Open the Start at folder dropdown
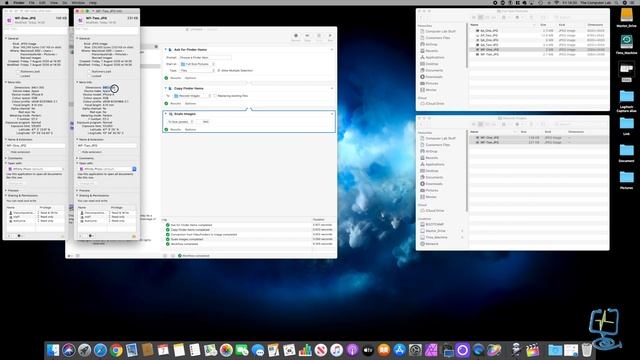This screenshot has height=360, width=640. pyautogui.click(x=197, y=64)
